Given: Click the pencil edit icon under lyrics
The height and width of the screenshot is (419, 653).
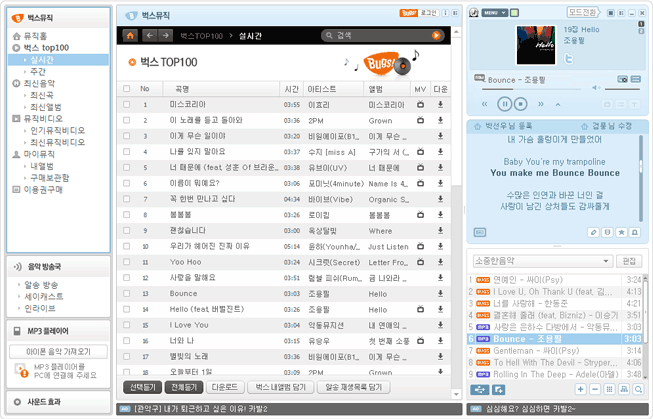Looking at the screenshot, I should click(593, 232).
